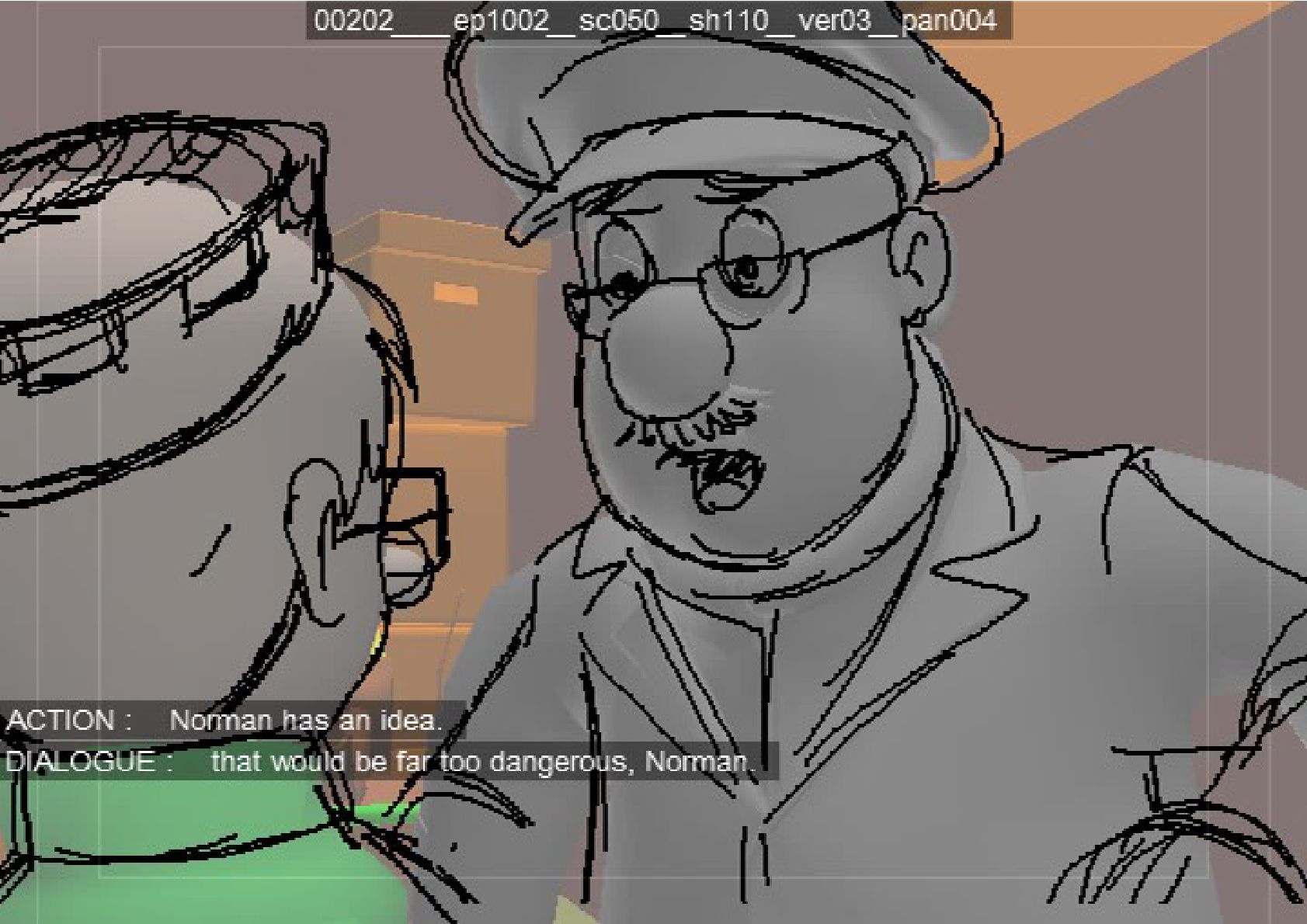
Task: Click "sc050" in the shot label
Action: [619, 21]
